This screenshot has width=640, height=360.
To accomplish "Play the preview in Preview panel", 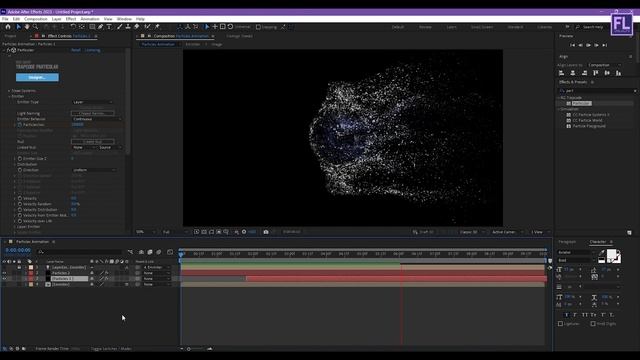I will pyautogui.click(x=588, y=45).
